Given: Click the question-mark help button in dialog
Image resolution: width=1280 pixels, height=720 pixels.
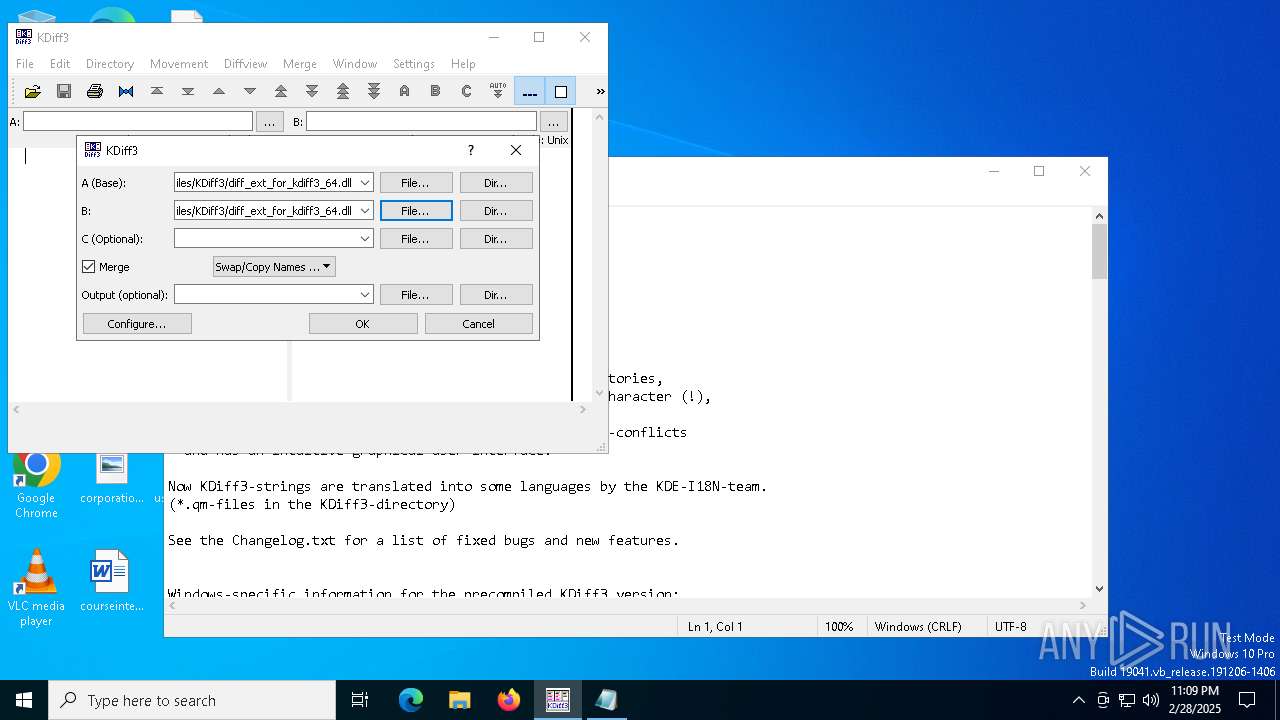Looking at the screenshot, I should pos(471,150).
